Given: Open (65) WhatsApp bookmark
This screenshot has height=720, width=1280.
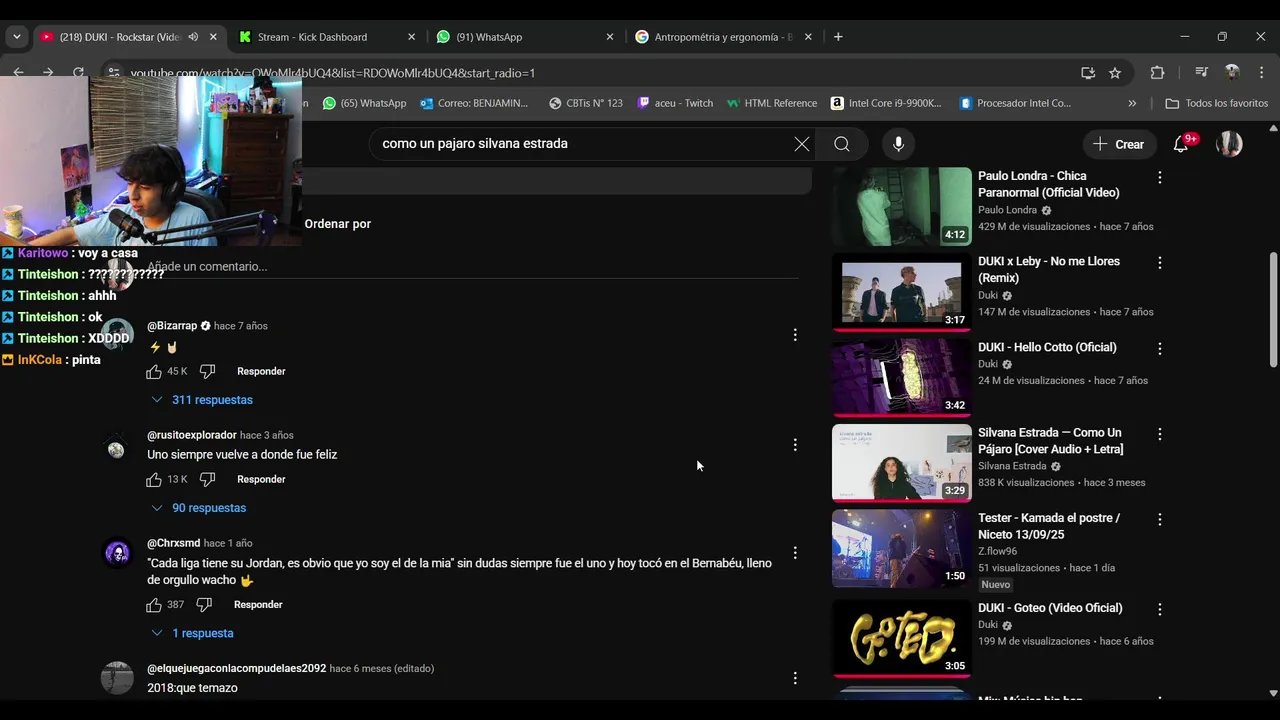Looking at the screenshot, I should coord(364,103).
